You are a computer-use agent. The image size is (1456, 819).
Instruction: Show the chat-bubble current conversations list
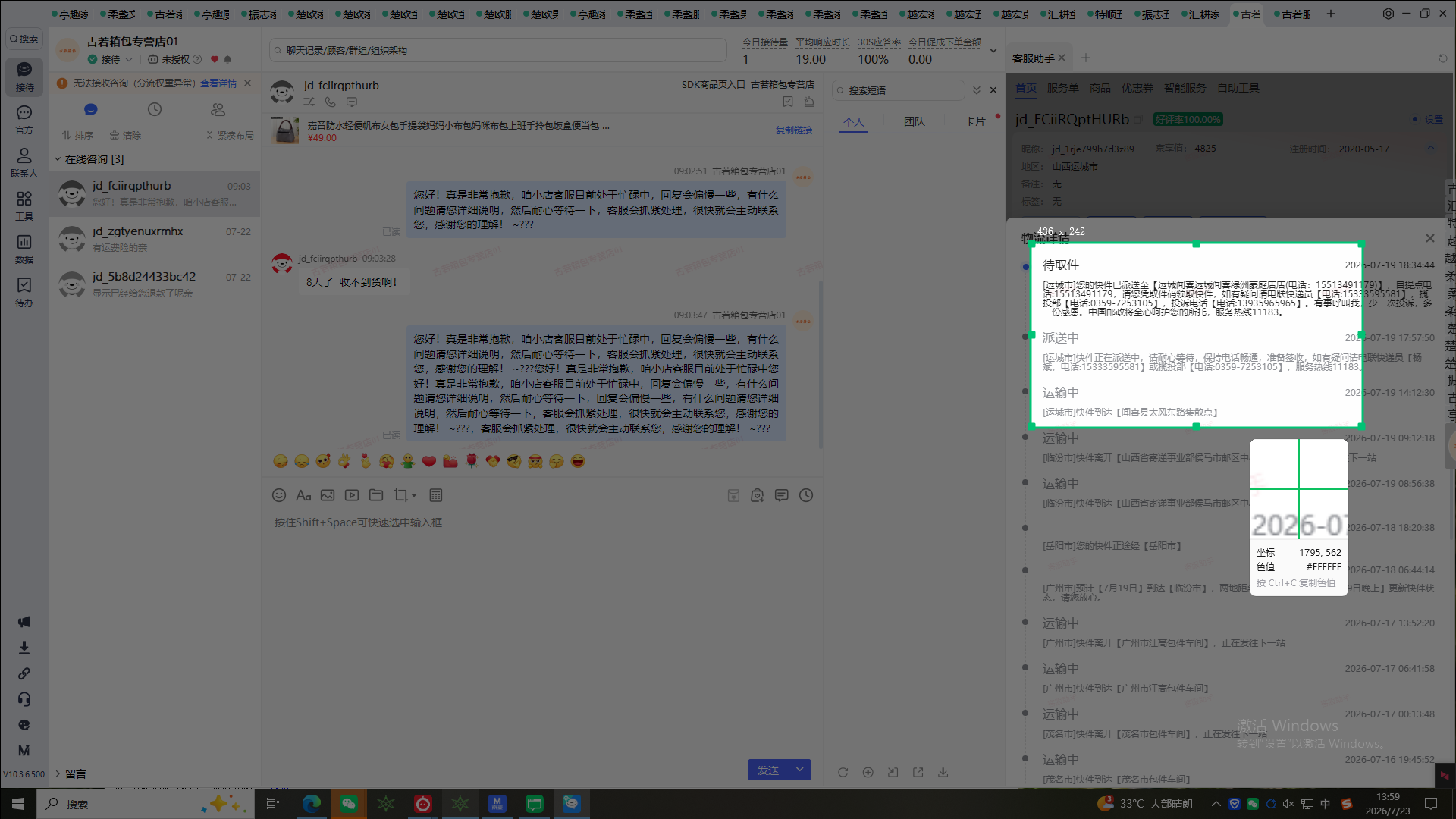[x=91, y=110]
